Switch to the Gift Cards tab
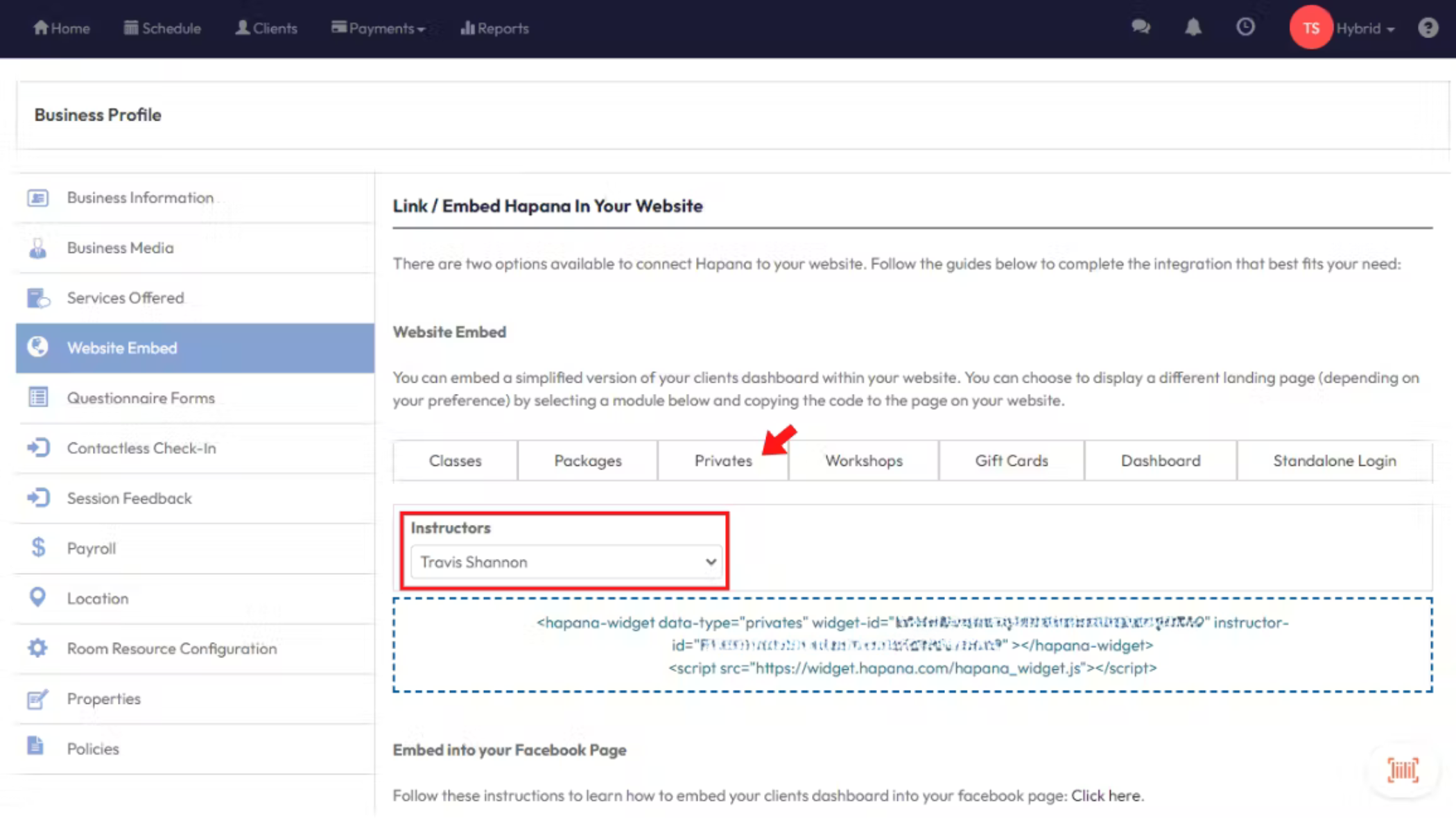 [x=1011, y=460]
